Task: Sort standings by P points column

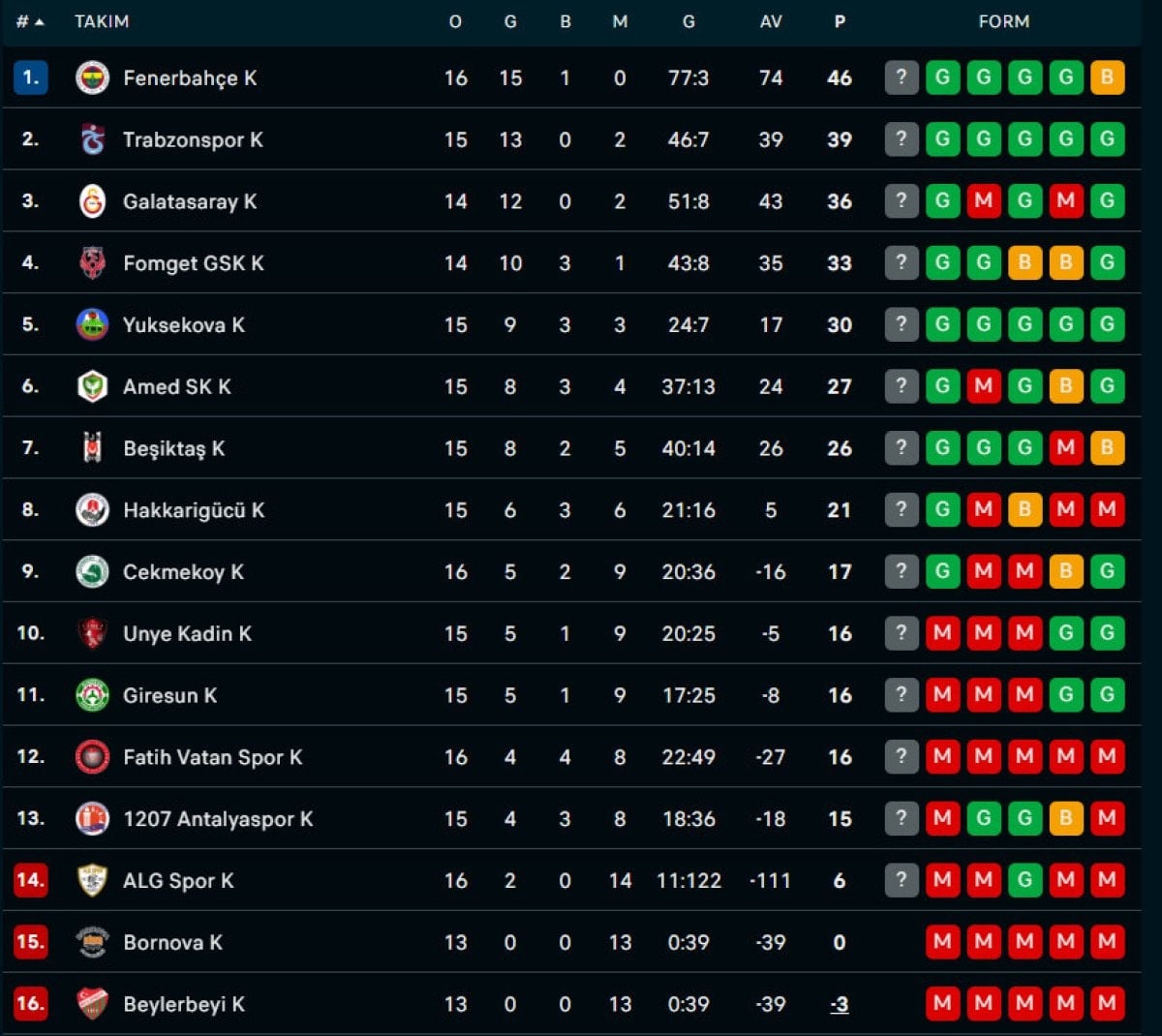Action: coord(840,21)
